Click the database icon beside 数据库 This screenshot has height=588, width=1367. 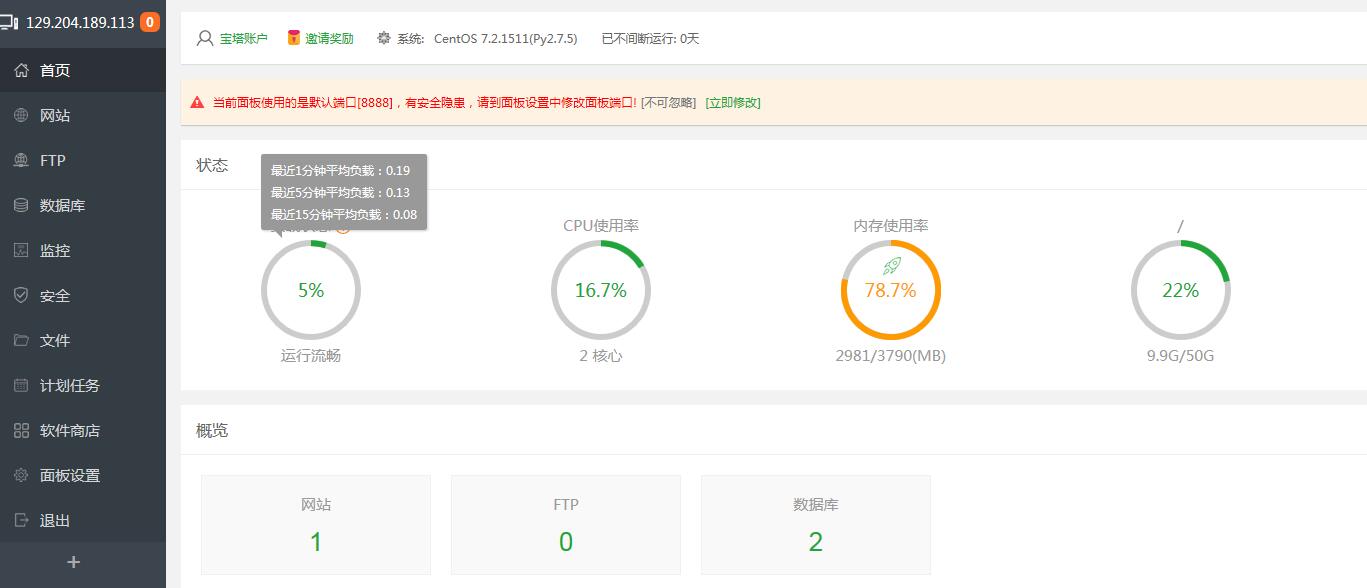pos(21,205)
